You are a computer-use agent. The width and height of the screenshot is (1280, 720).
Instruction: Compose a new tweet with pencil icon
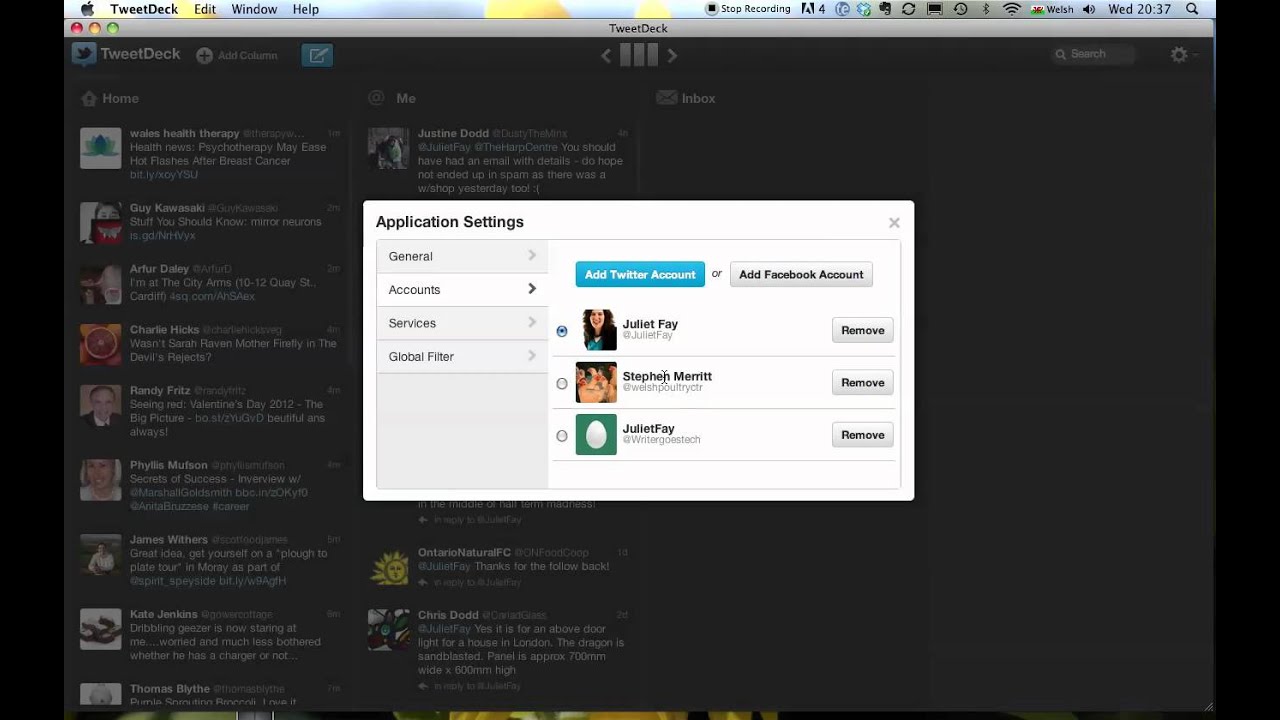317,56
